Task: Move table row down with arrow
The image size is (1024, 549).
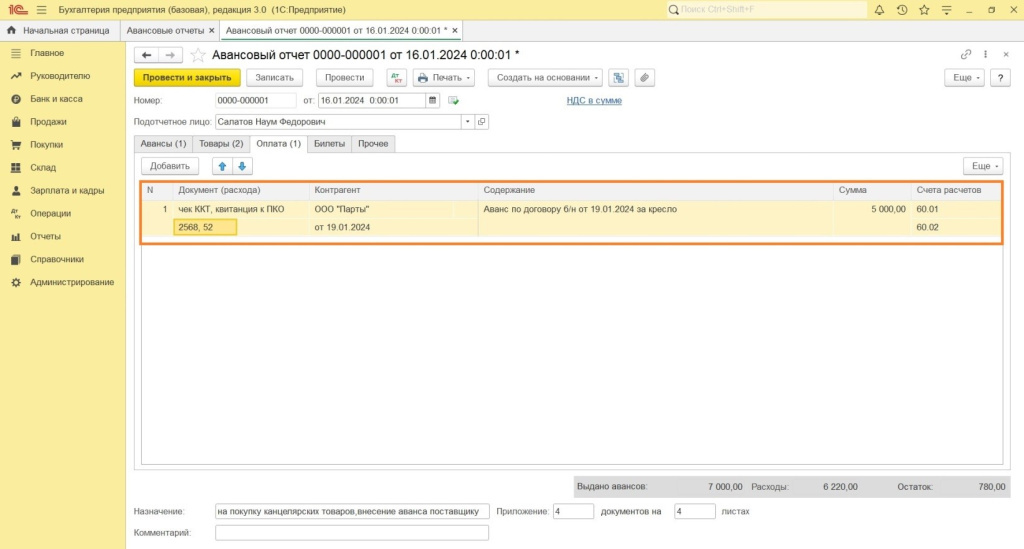Action: click(242, 166)
